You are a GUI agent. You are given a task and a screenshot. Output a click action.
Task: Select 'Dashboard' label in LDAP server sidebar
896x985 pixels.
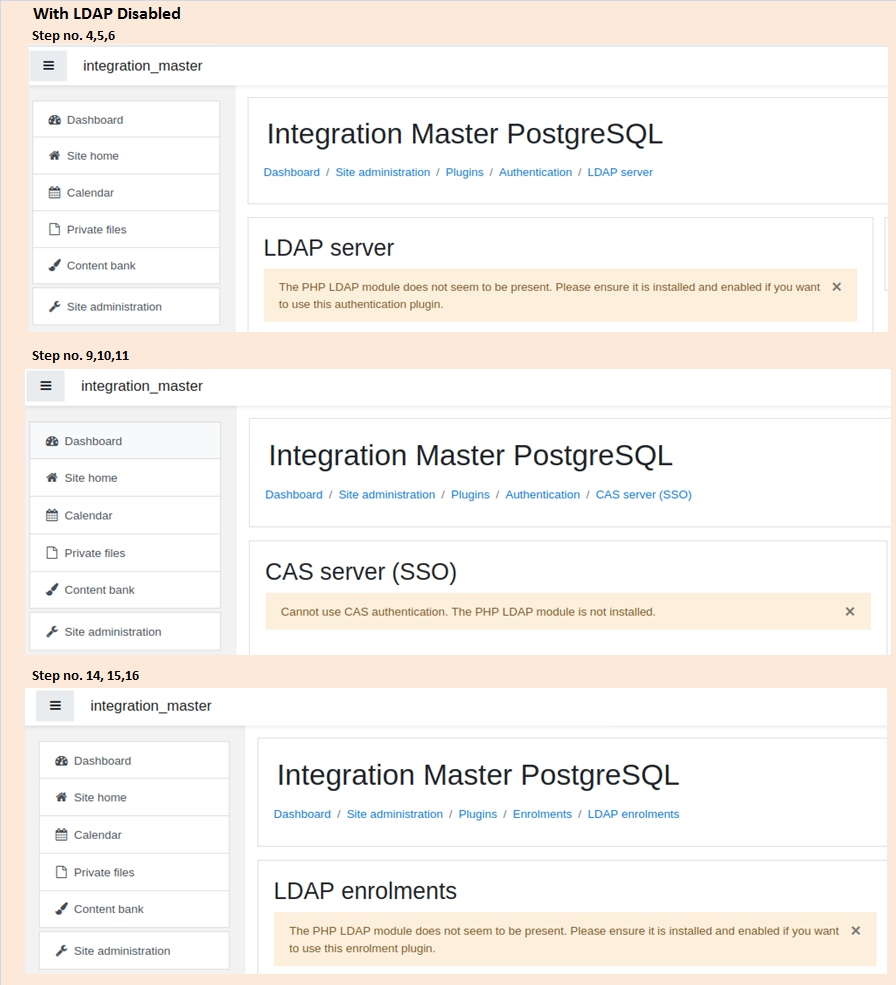point(95,120)
